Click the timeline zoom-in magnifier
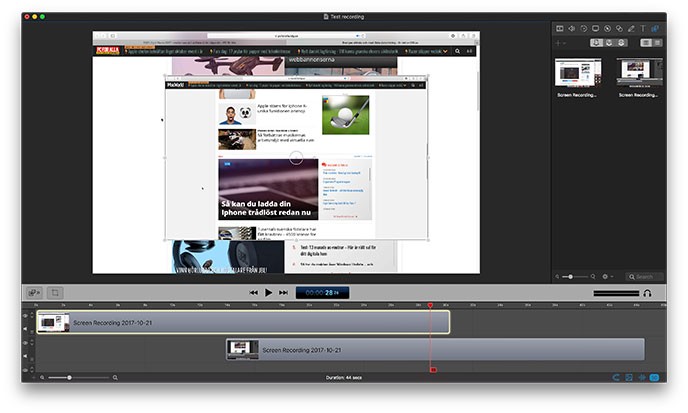Screen dimensions: 688x413 (x=115, y=377)
